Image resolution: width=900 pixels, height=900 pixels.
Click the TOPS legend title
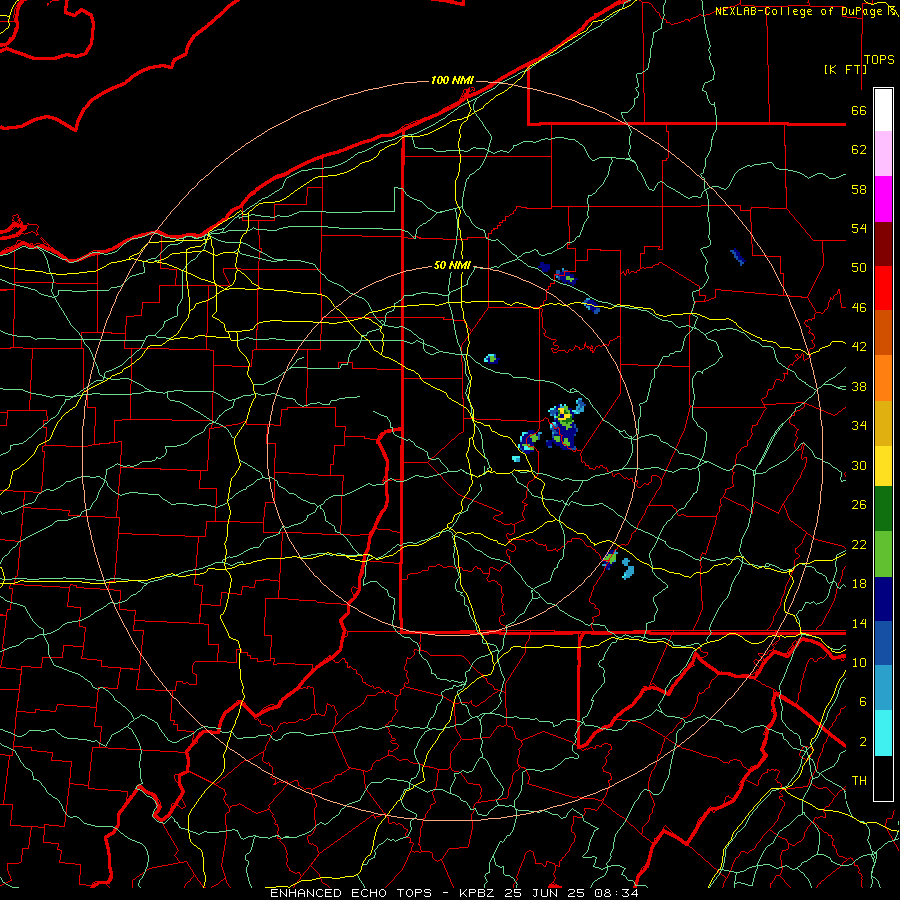coord(879,60)
